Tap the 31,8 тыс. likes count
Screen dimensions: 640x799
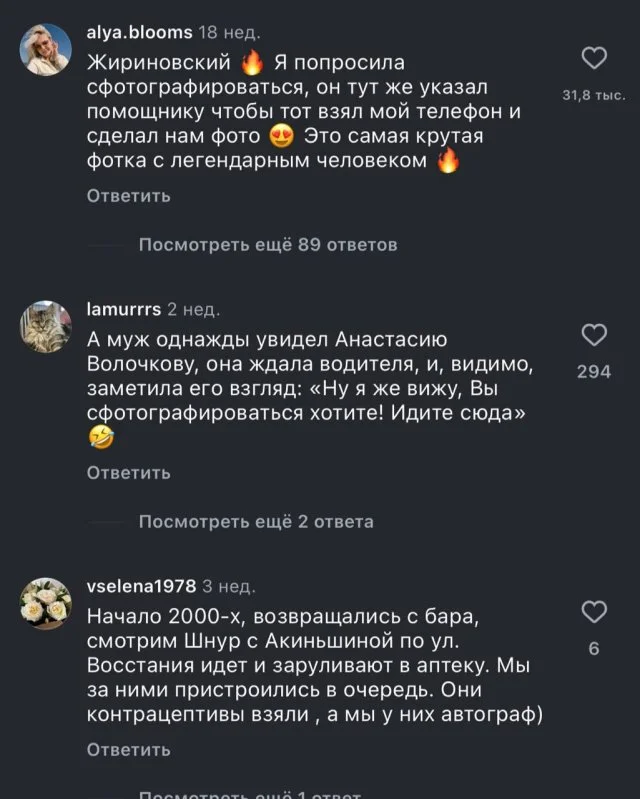594,96
